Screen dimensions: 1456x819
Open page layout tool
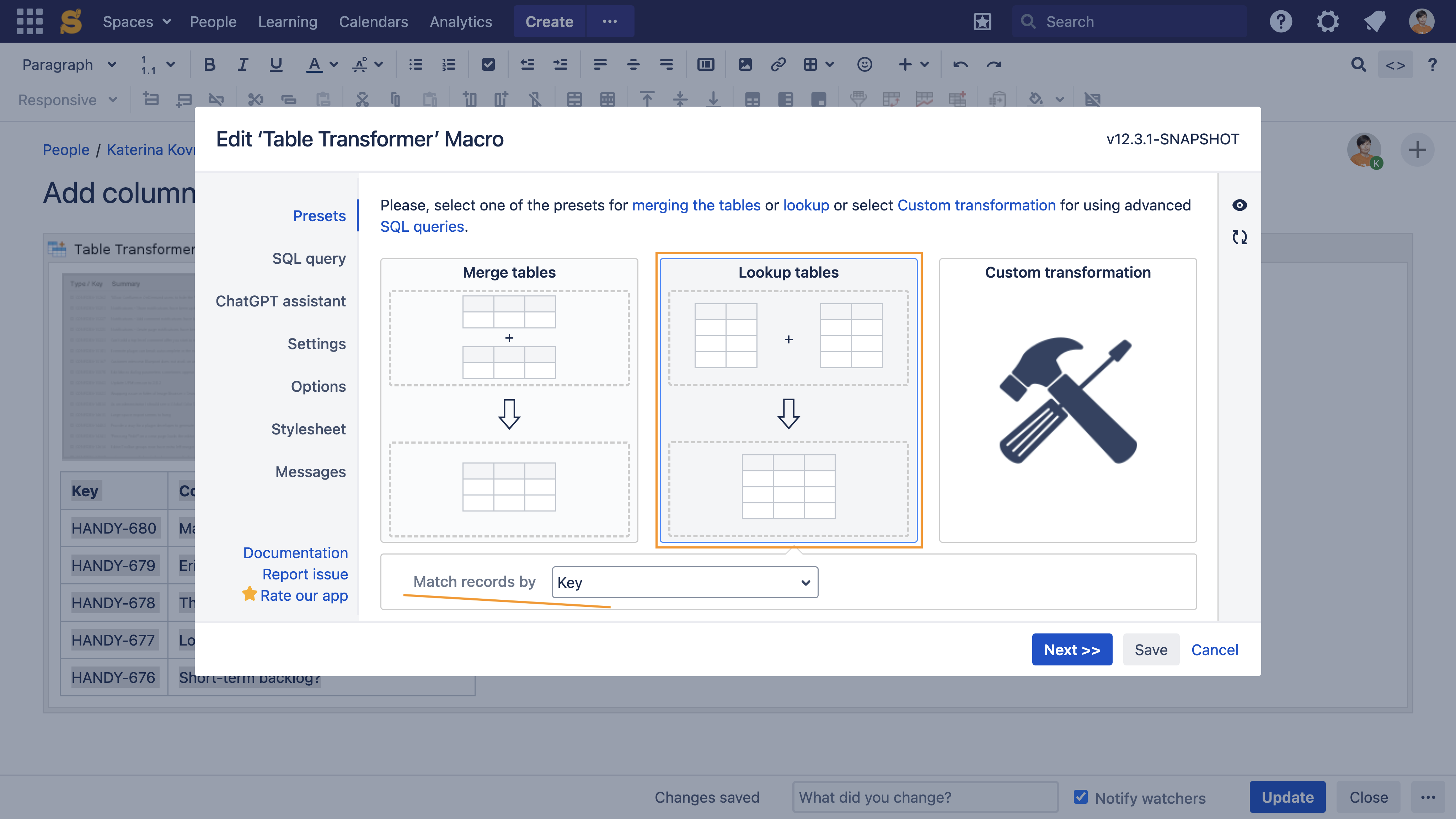[706, 64]
